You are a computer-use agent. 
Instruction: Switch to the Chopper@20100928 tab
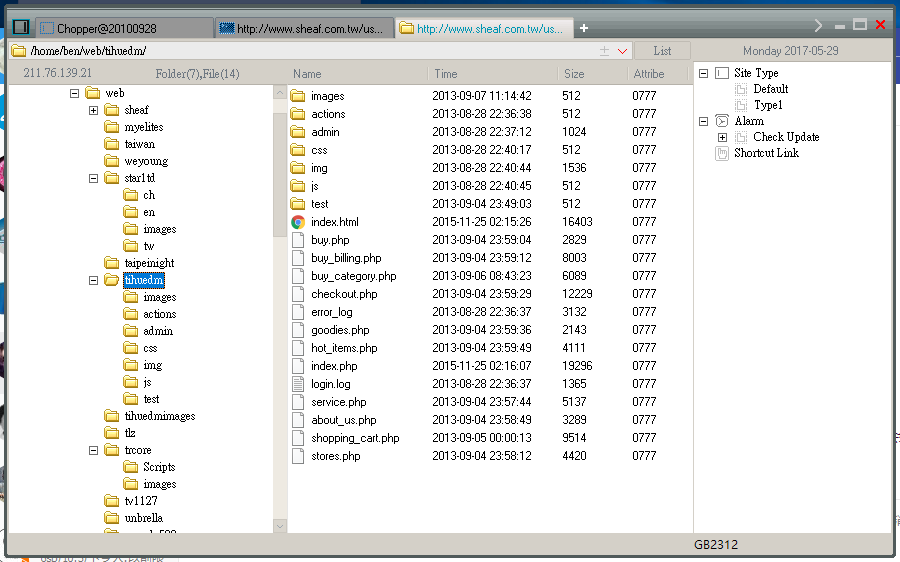click(125, 28)
